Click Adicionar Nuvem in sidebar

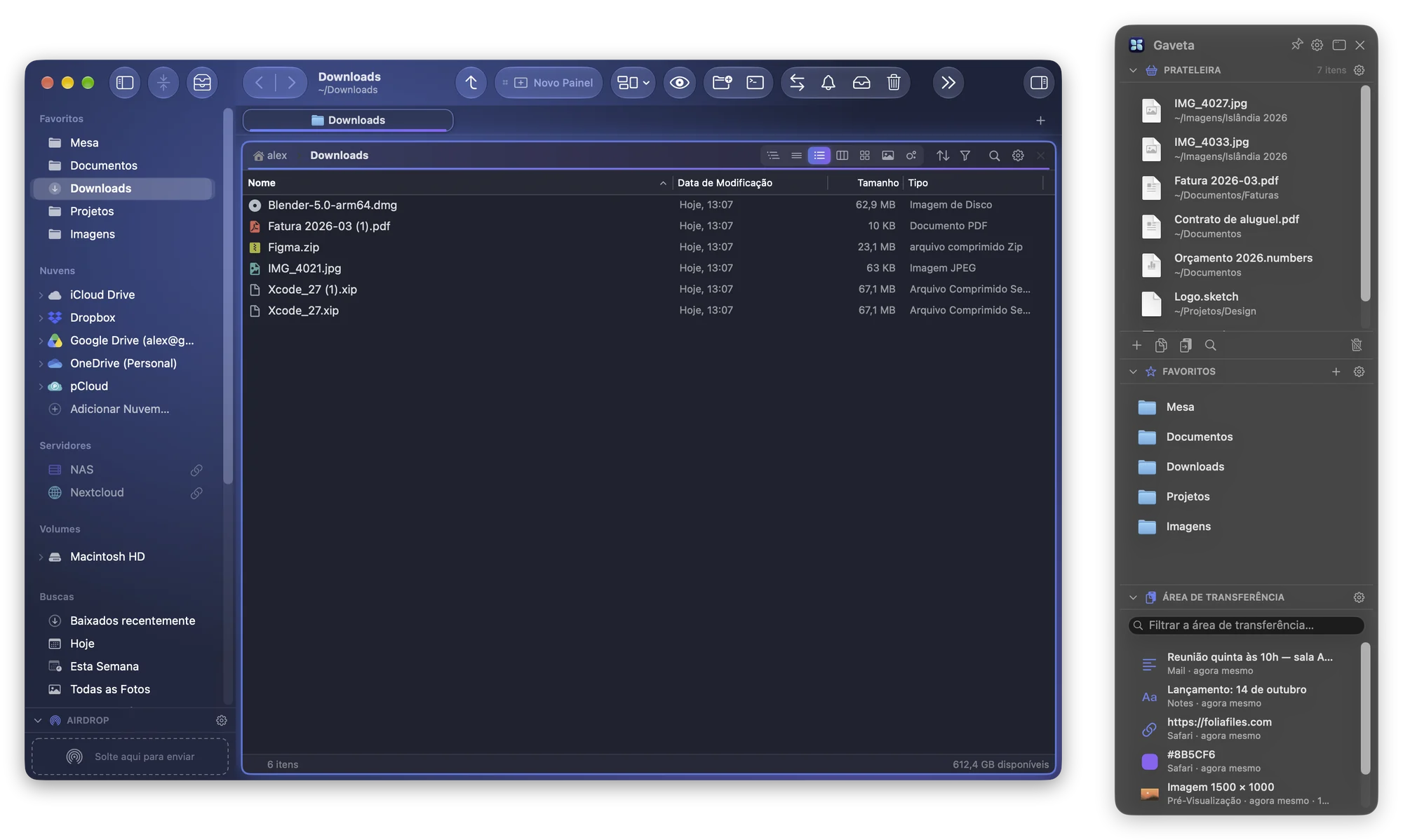pos(119,409)
